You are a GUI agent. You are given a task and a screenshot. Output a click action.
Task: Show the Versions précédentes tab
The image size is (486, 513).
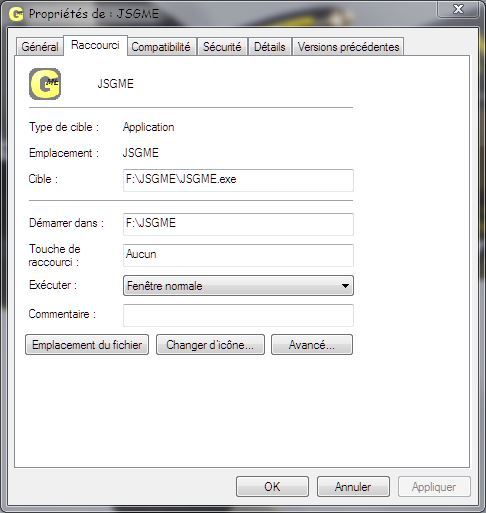pyautogui.click(x=348, y=47)
